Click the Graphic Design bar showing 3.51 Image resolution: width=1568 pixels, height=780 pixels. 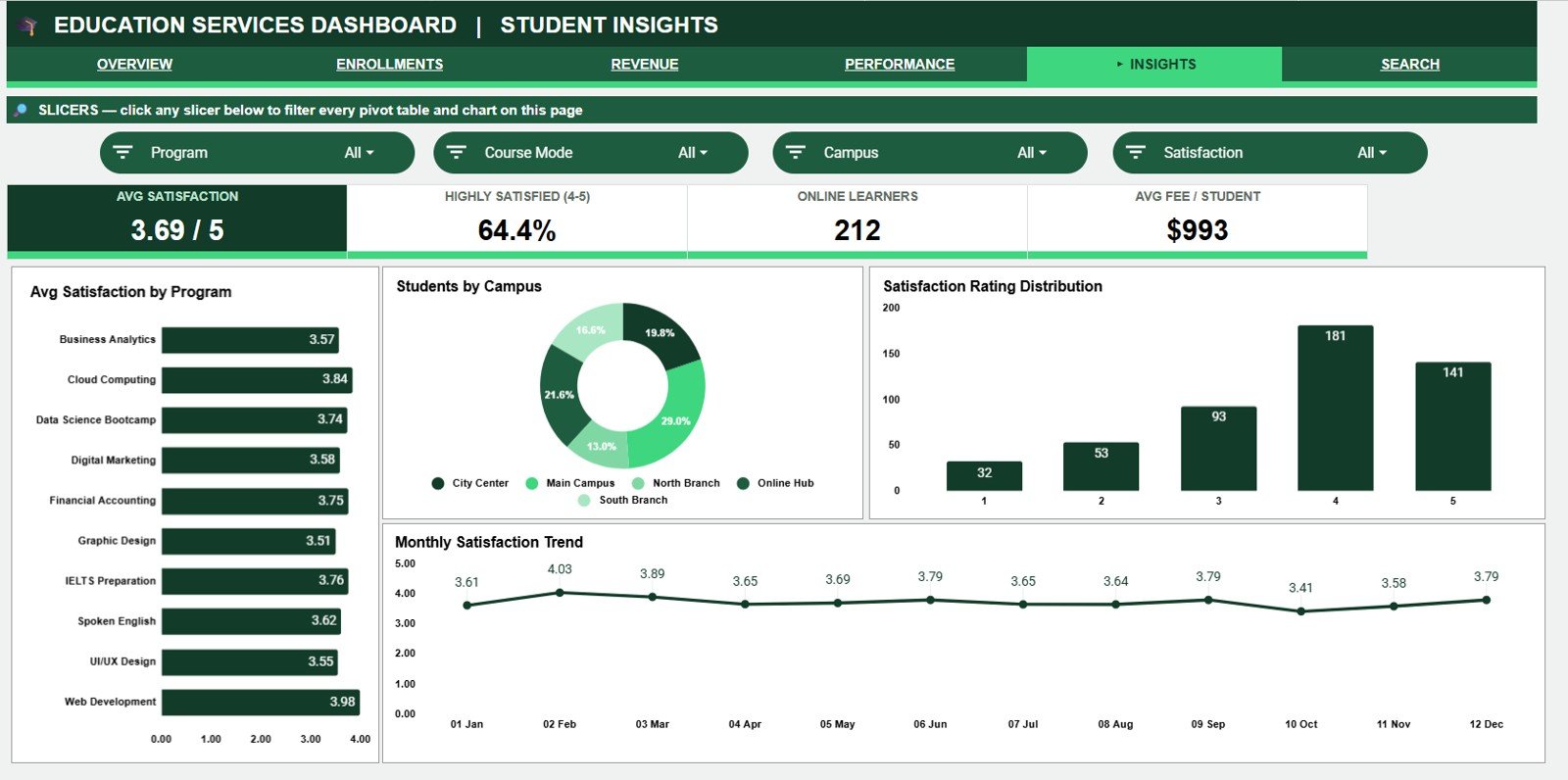coord(249,541)
